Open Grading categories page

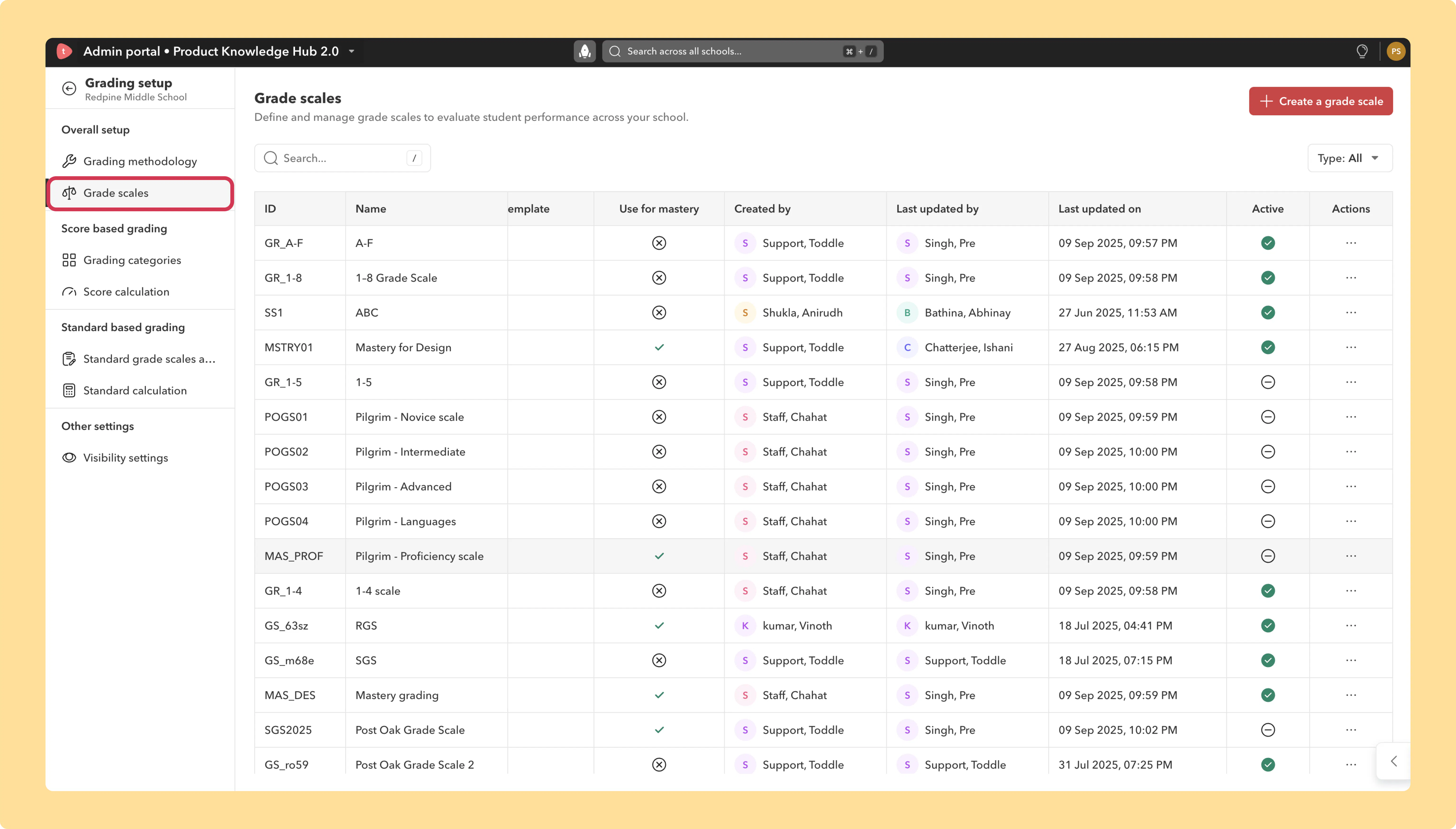(x=140, y=260)
